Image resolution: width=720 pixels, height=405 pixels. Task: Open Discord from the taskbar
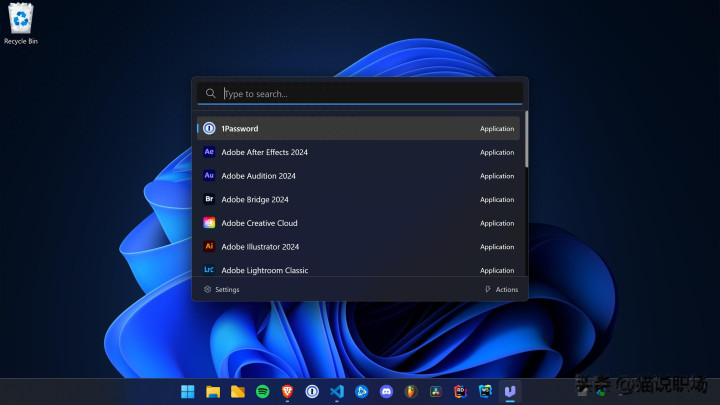(x=386, y=391)
